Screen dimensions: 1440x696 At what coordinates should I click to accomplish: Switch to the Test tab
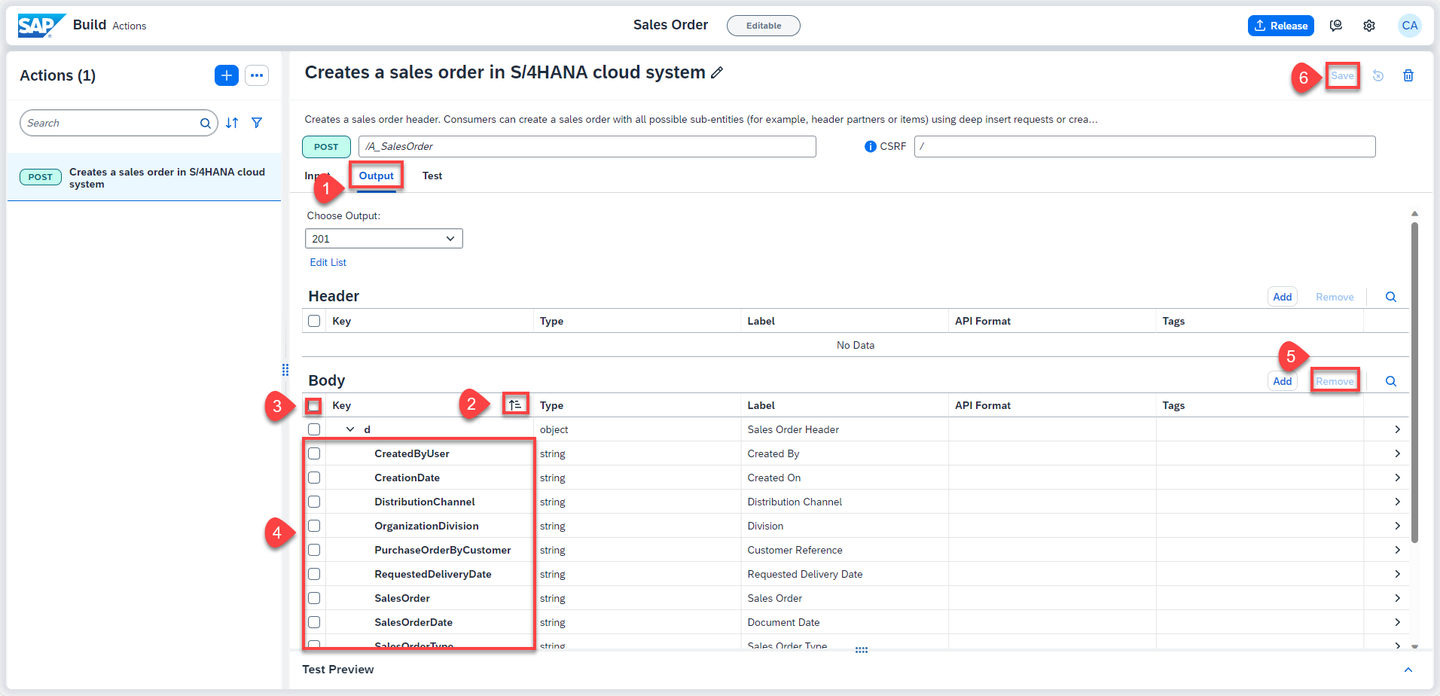pyautogui.click(x=432, y=176)
